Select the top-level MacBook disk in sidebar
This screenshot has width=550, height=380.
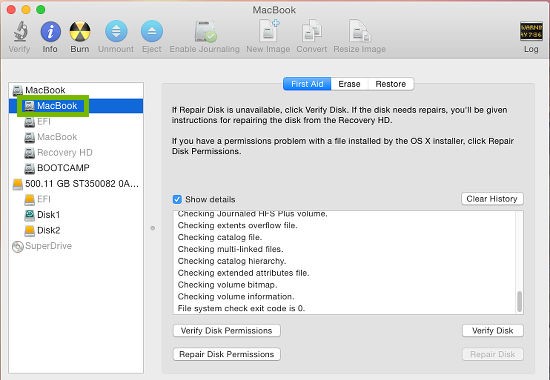tap(76, 90)
